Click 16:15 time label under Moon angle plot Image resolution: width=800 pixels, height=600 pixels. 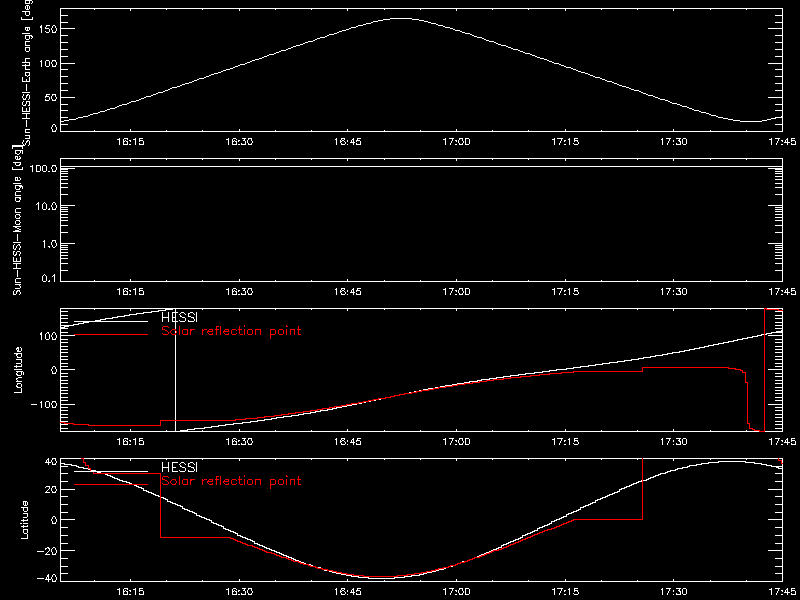tap(131, 292)
